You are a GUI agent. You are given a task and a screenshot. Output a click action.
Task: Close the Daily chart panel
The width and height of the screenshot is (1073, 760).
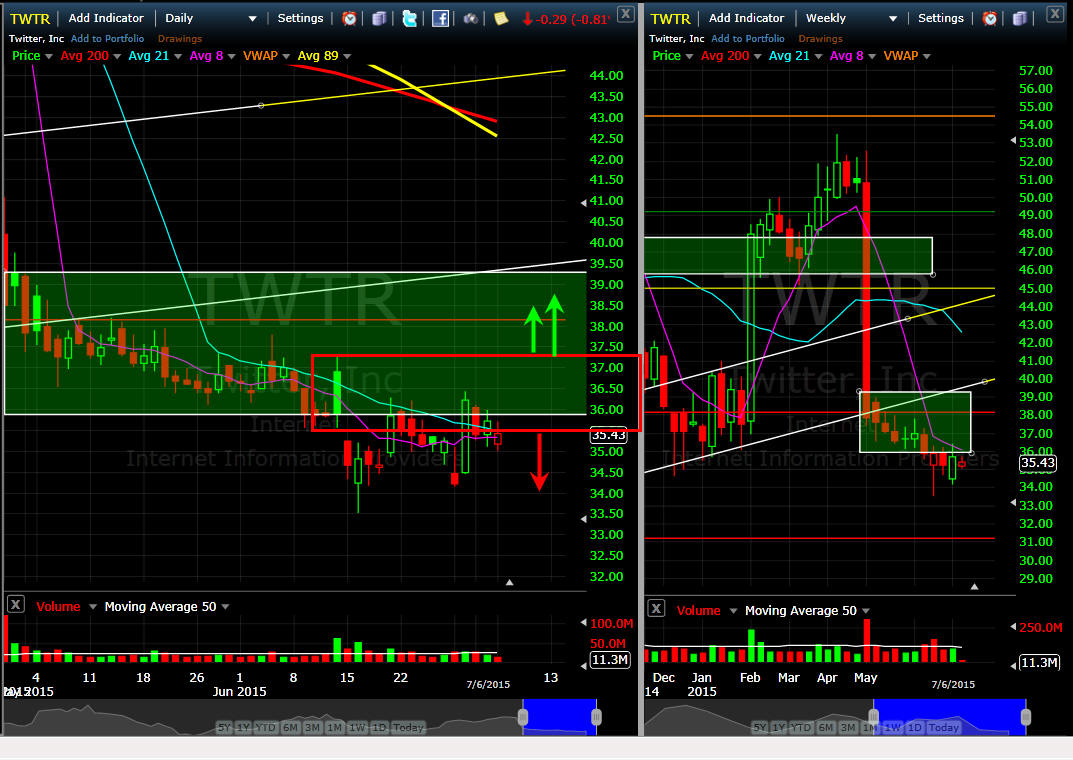coord(625,13)
